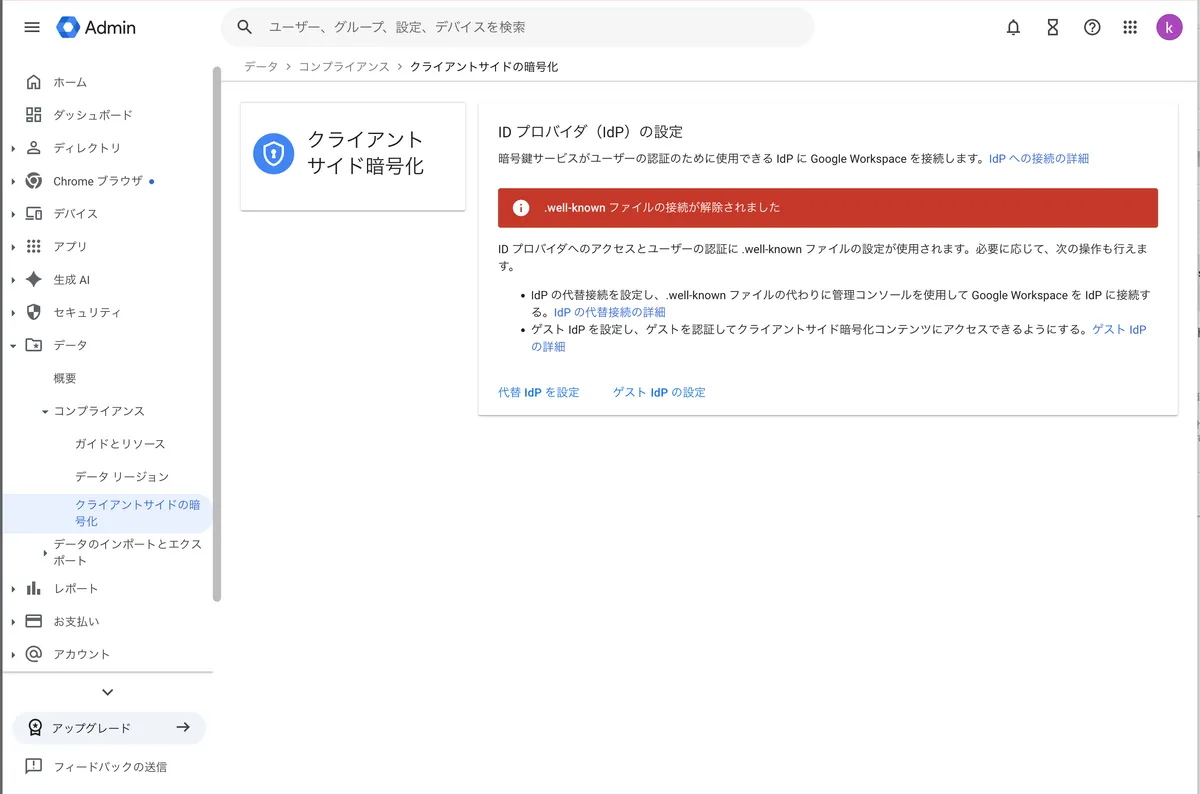This screenshot has width=1200, height=794.
Task: Select クライアントサイドの暗号化 sidebar item
Action: (x=106, y=513)
